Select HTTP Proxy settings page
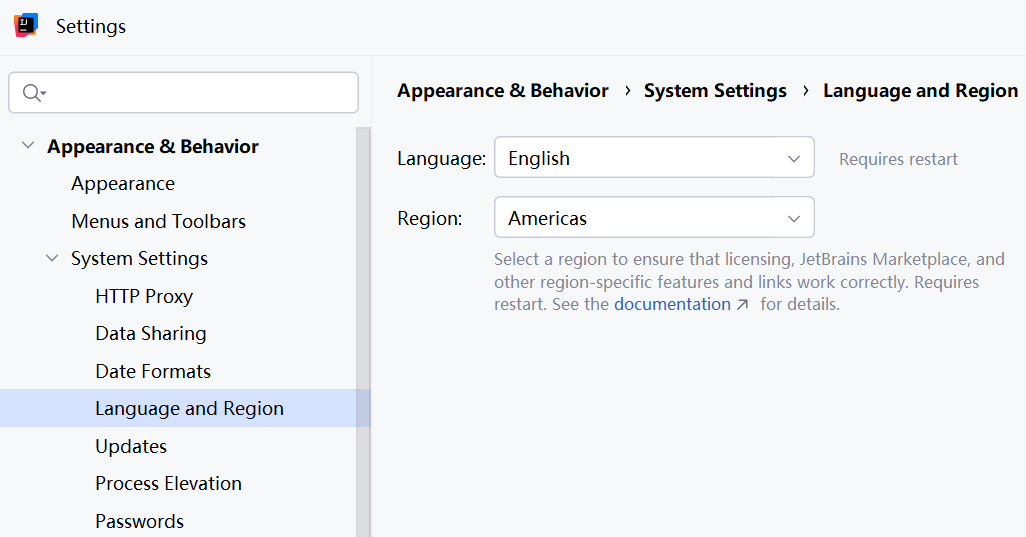The image size is (1026, 537). [x=144, y=296]
